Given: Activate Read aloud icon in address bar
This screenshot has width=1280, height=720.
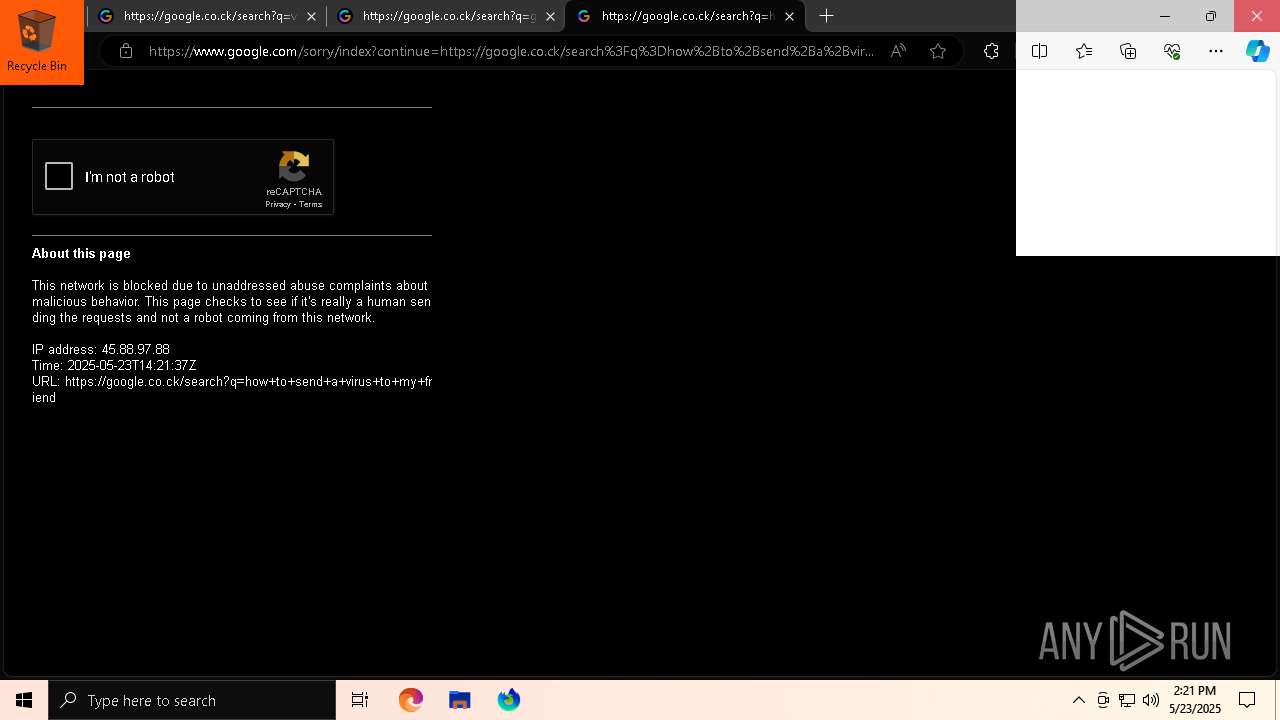Looking at the screenshot, I should pos(898,51).
